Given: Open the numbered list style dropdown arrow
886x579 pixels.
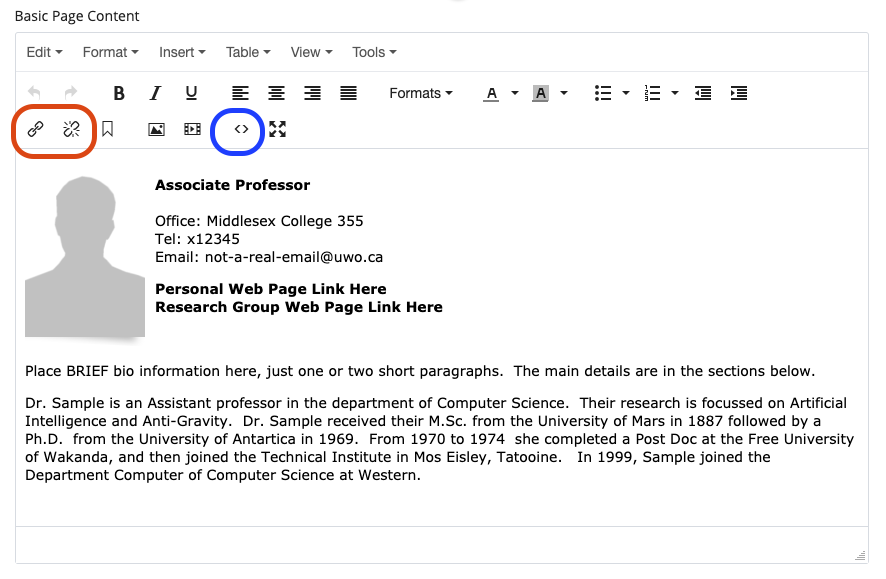Looking at the screenshot, I should tap(675, 93).
